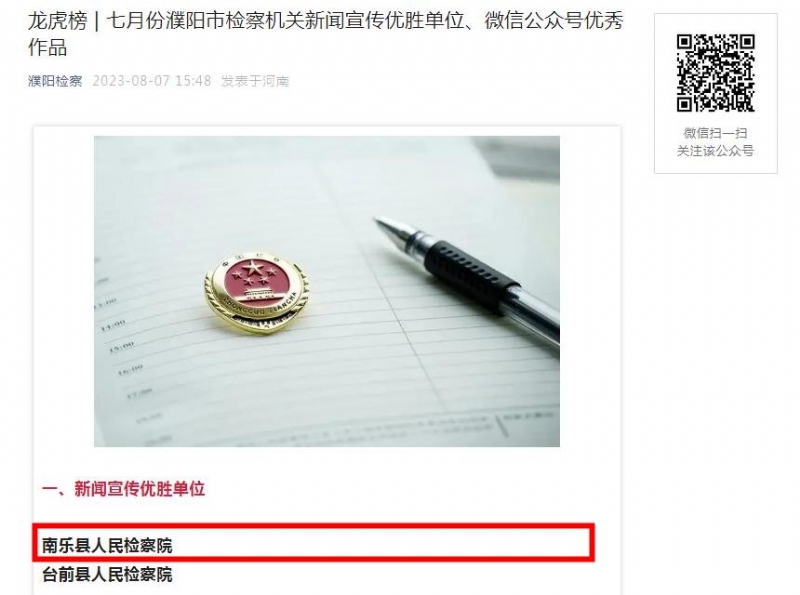Viewport: 800px width, 595px height.
Task: Open the notebook photo thumbnail
Action: coord(327,291)
